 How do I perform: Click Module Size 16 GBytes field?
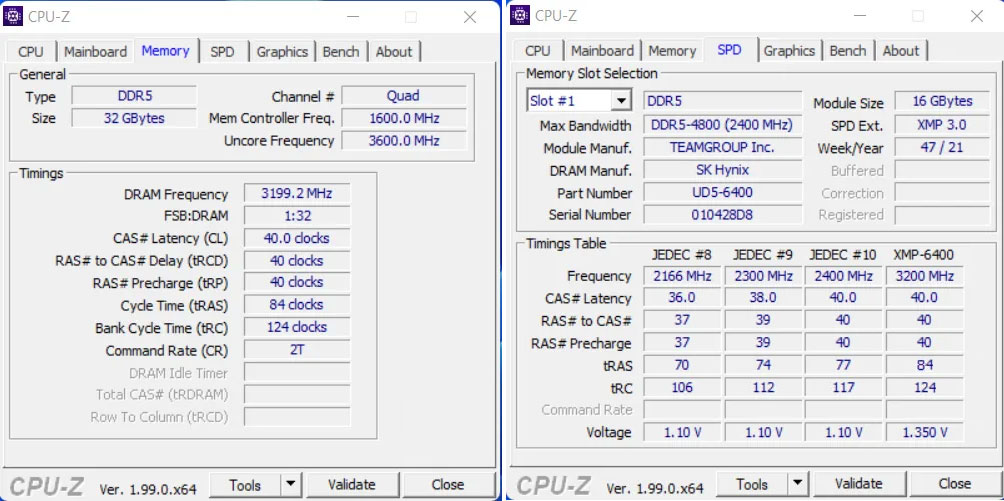tap(942, 101)
